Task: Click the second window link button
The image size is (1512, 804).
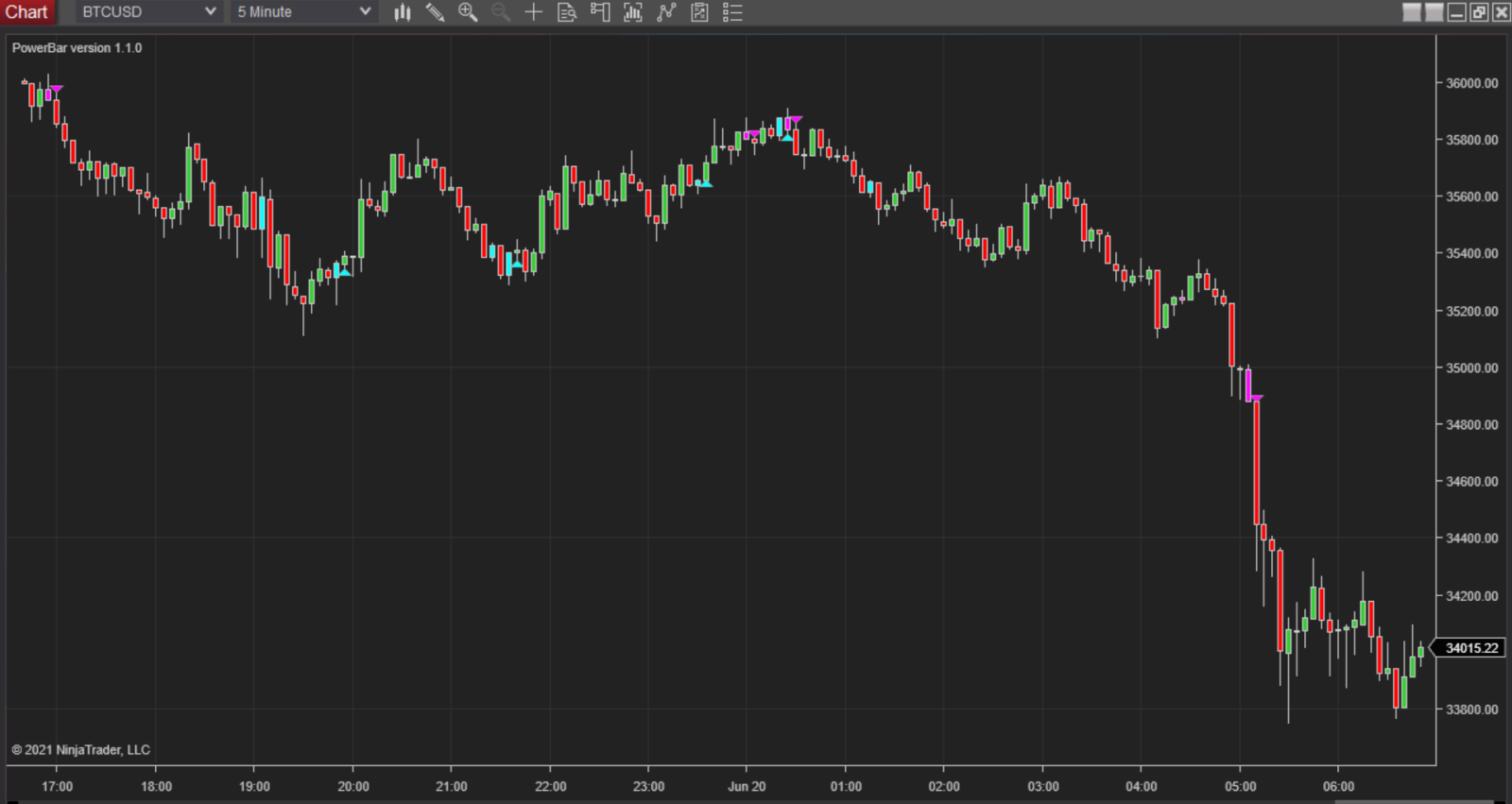Action: point(1434,12)
